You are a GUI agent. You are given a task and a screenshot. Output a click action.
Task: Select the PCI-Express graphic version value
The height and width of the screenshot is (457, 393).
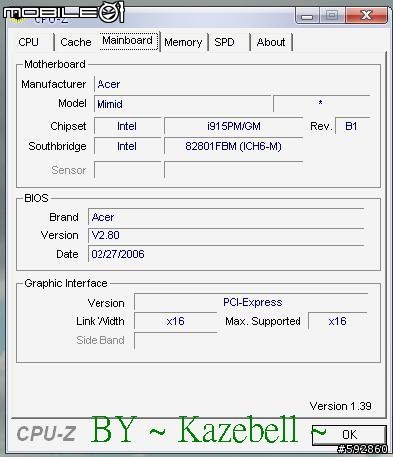[x=251, y=302]
